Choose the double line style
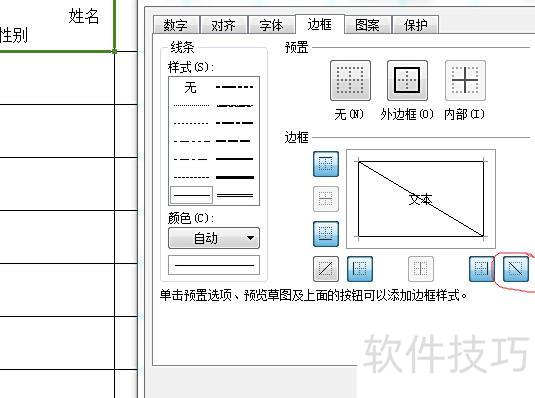The image size is (535, 398). 235,195
